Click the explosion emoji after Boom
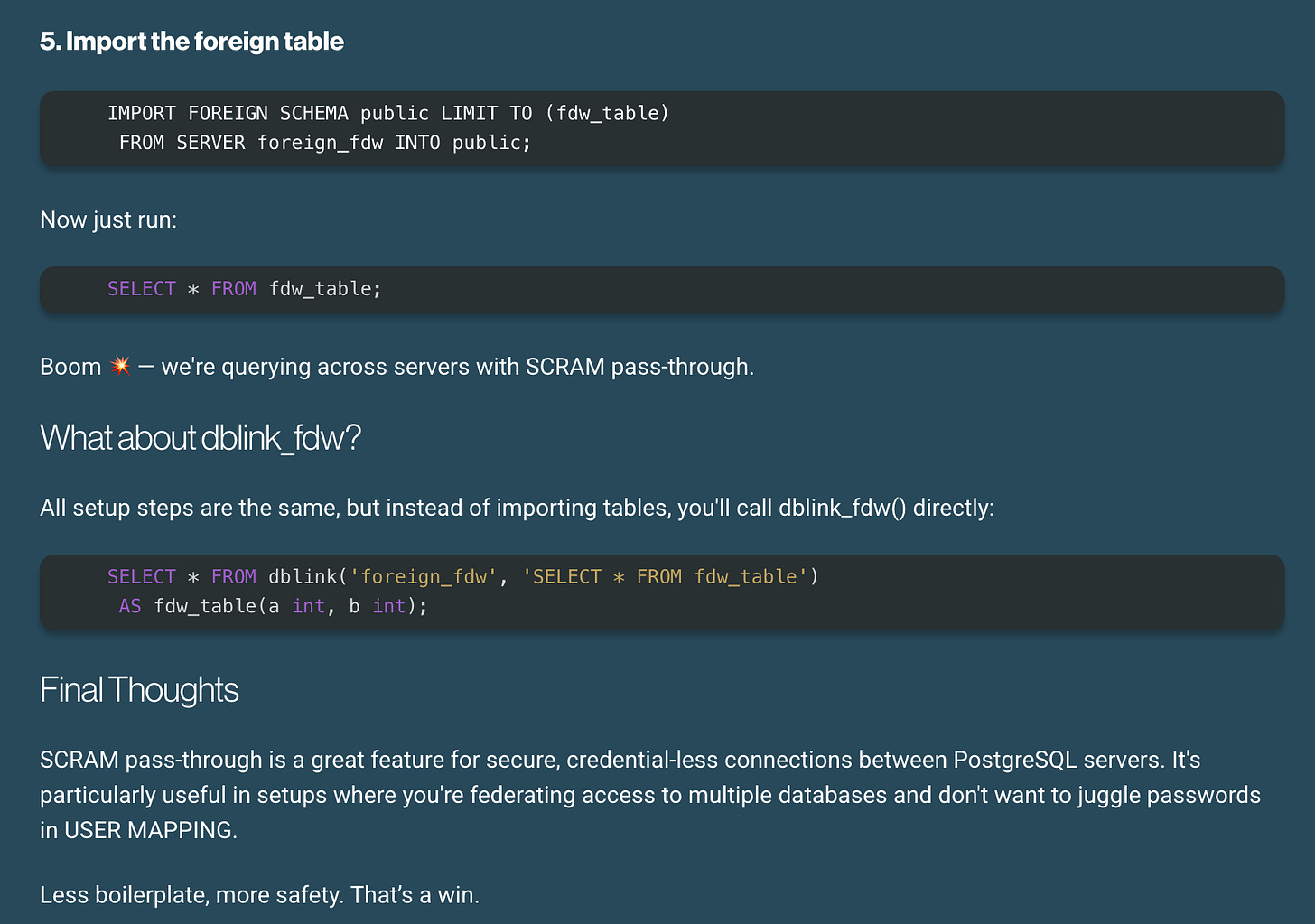 pyautogui.click(x=120, y=366)
